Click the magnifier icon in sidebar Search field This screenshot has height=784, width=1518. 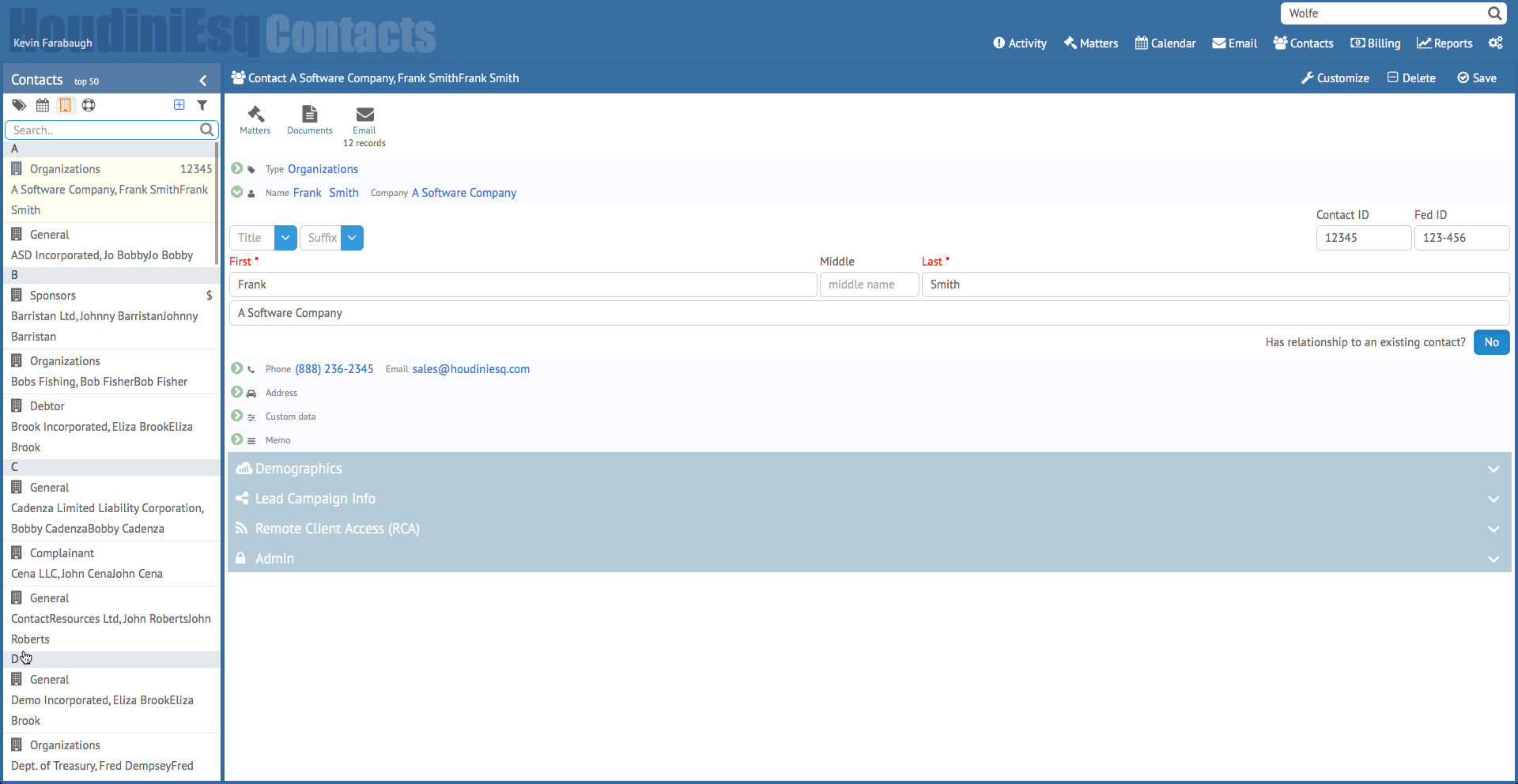tap(206, 130)
